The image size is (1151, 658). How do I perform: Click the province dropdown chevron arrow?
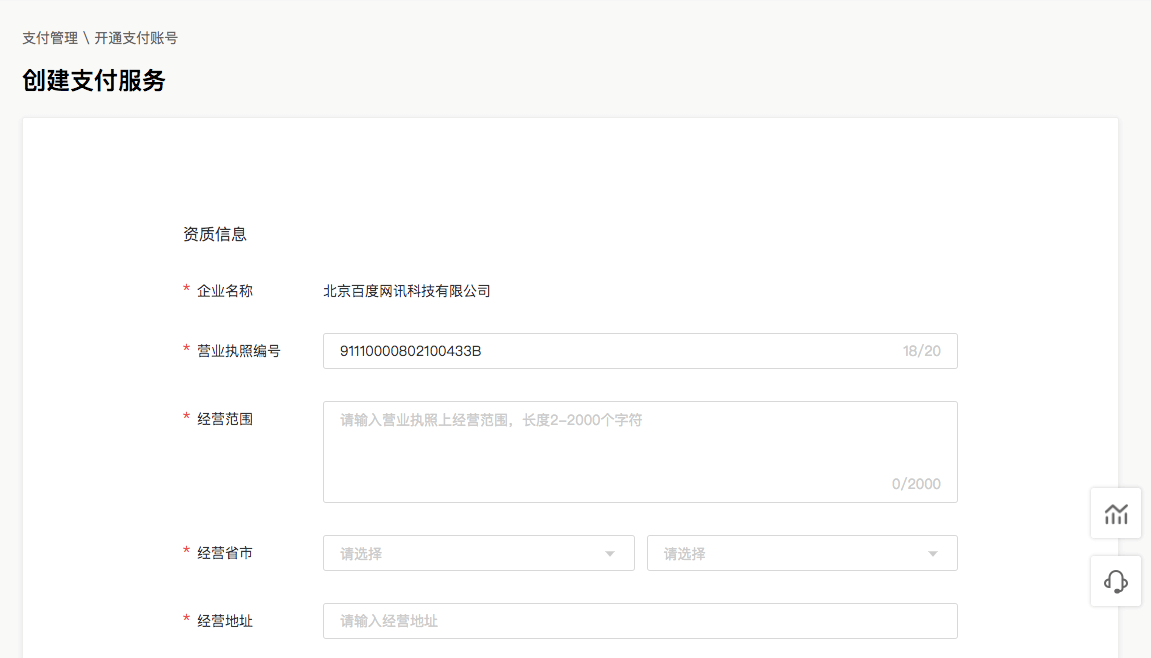click(610, 552)
